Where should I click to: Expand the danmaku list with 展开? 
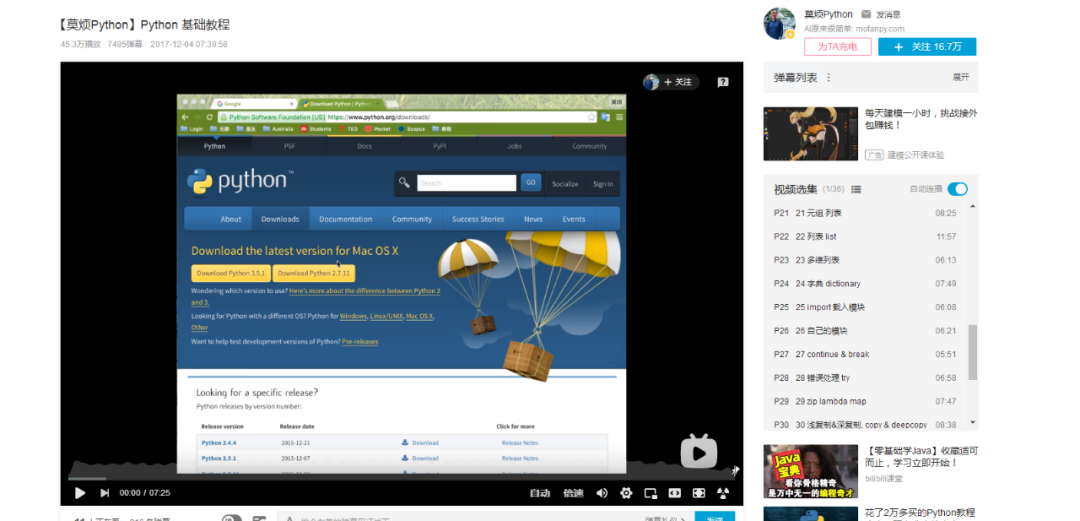960,77
